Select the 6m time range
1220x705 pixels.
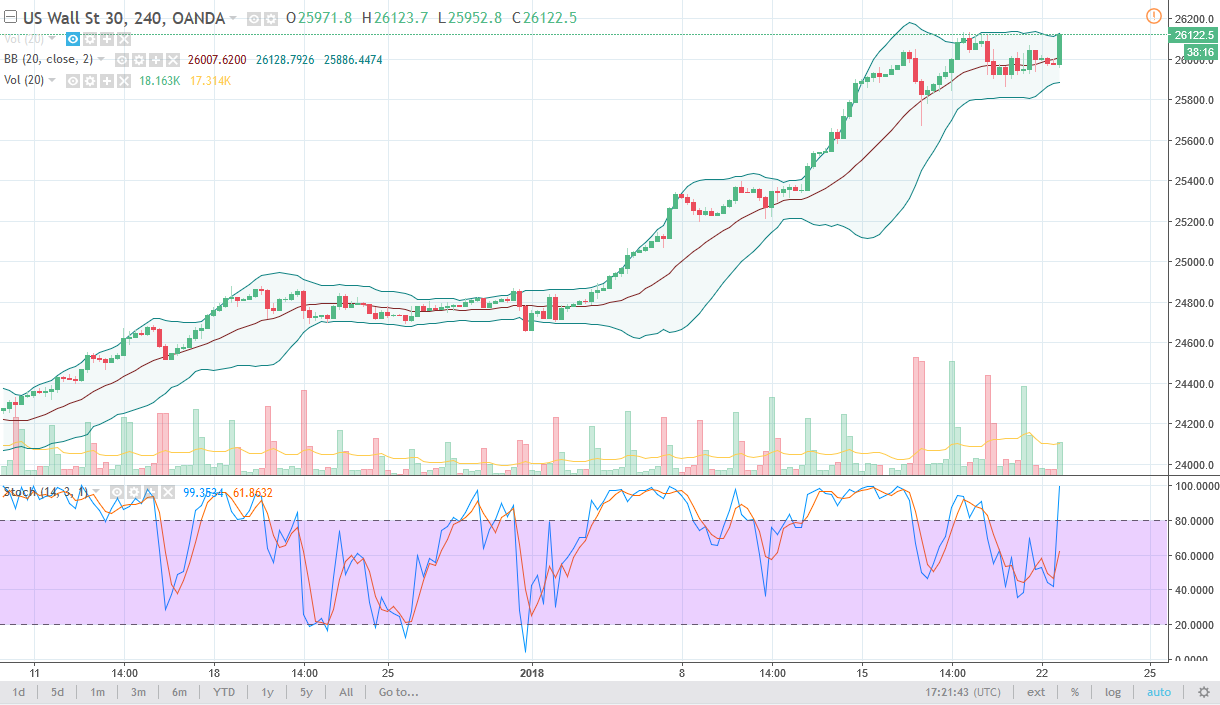(178, 692)
